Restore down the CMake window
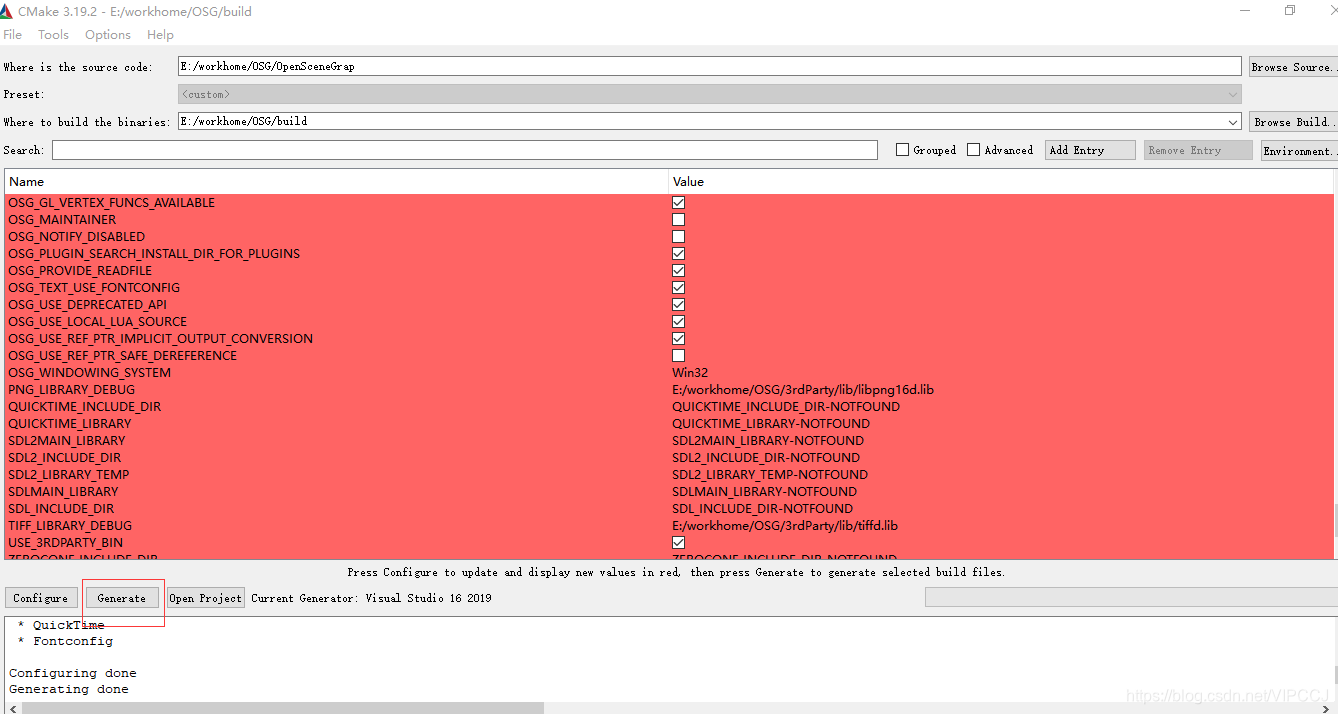The height and width of the screenshot is (714, 1338). 1290,11
